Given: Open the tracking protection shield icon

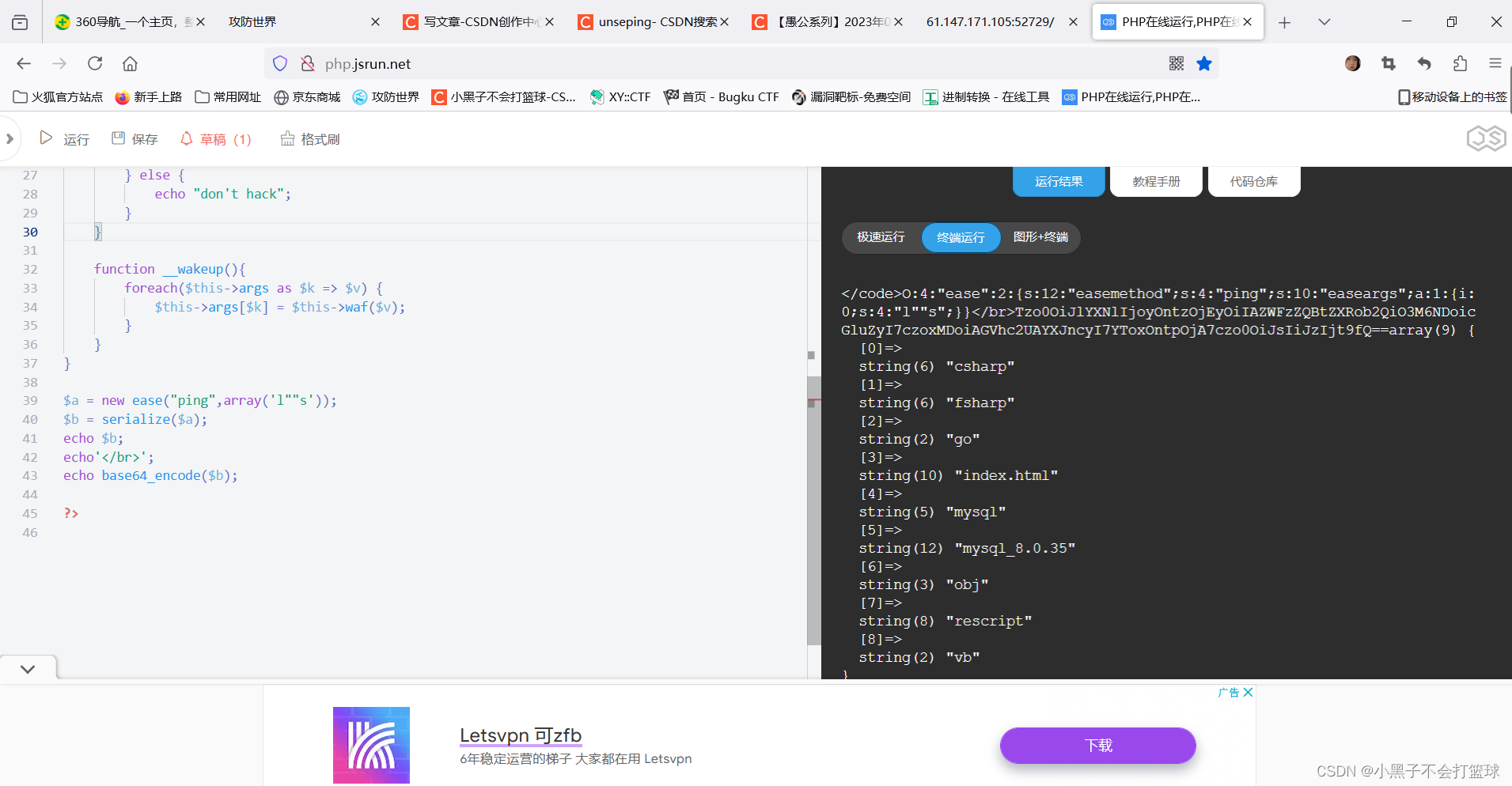Looking at the screenshot, I should click(x=279, y=63).
